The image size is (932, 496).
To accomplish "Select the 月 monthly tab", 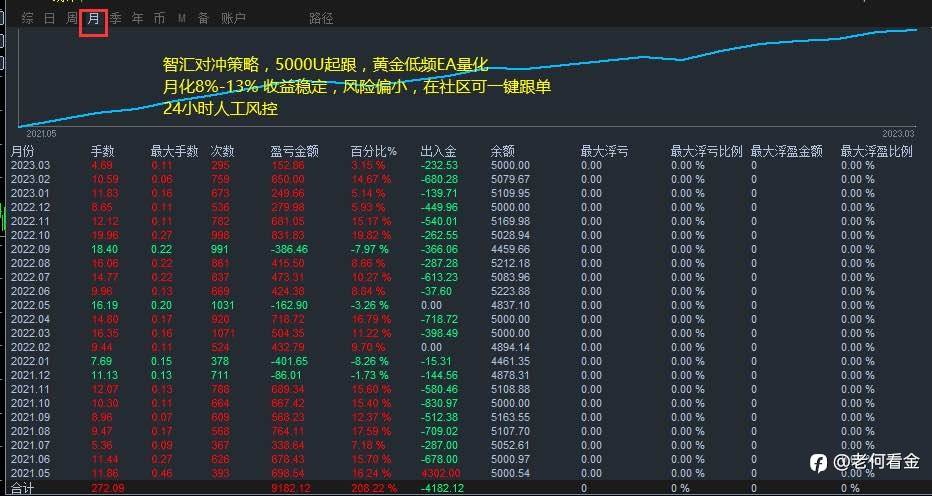I will pyautogui.click(x=93, y=18).
